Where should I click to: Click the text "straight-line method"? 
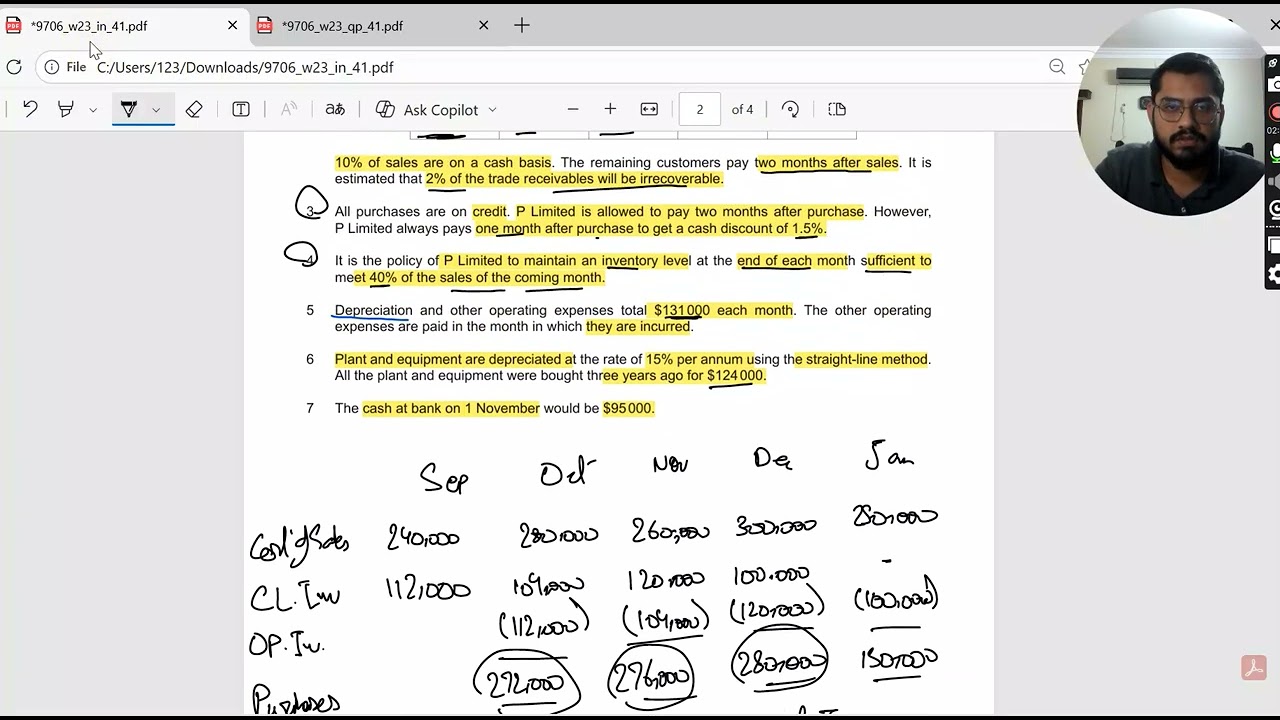(867, 359)
